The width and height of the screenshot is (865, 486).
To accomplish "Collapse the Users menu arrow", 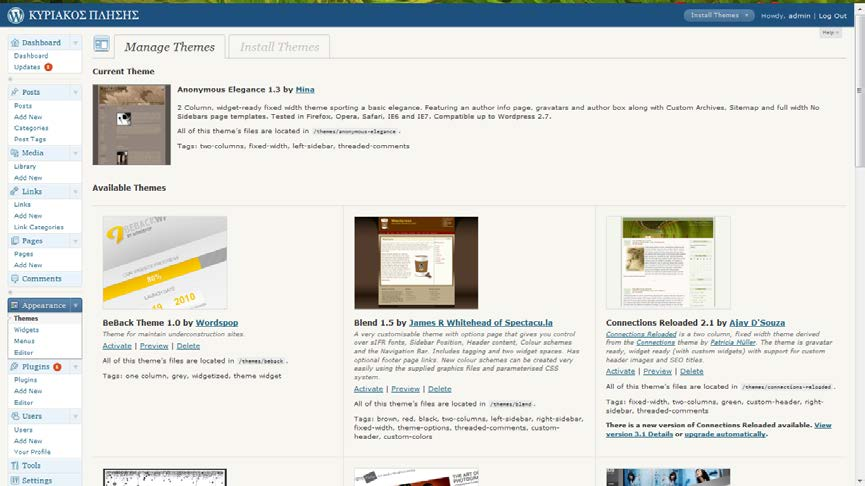I will [x=76, y=416].
